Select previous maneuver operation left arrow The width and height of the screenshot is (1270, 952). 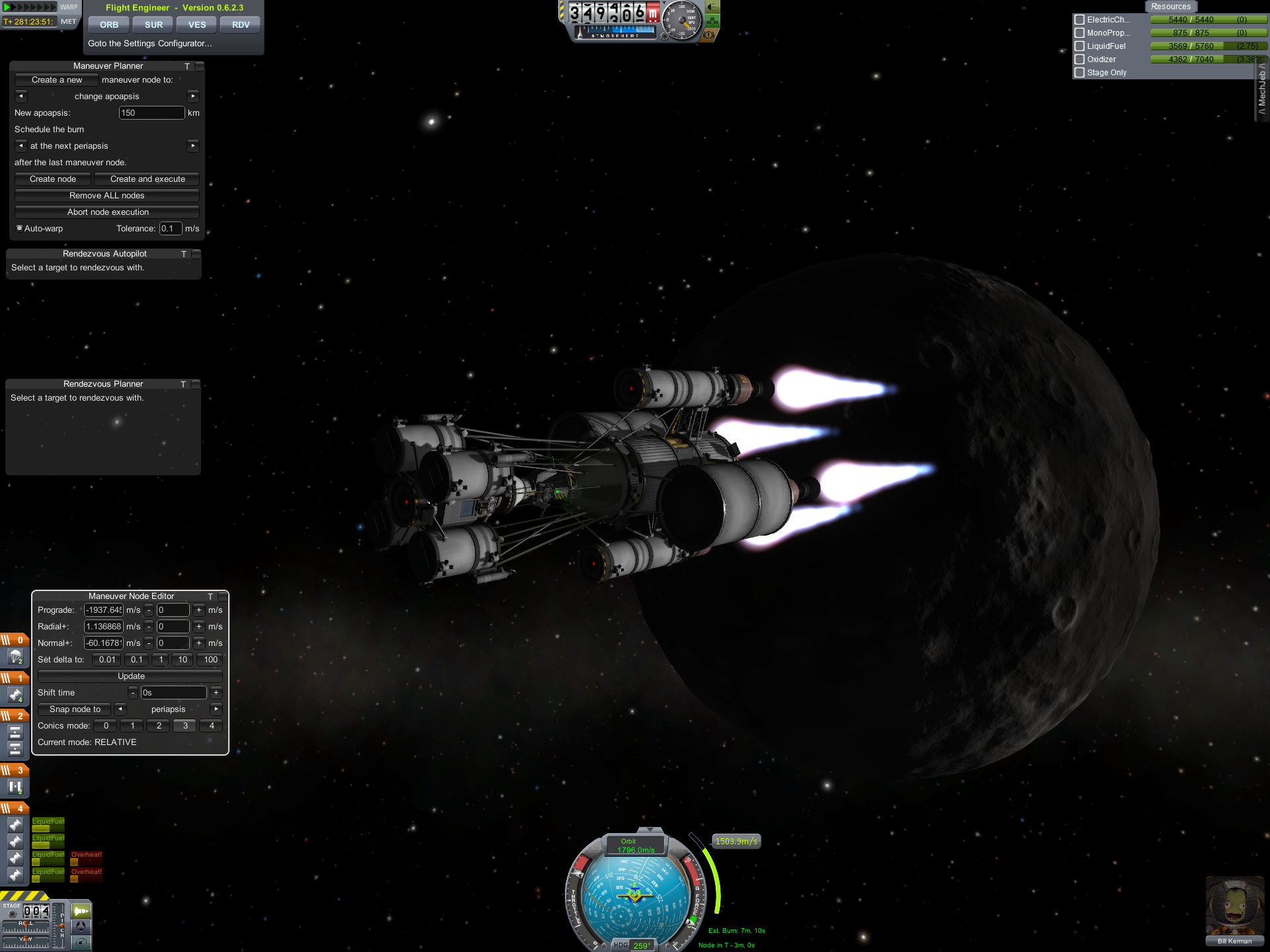(x=21, y=97)
